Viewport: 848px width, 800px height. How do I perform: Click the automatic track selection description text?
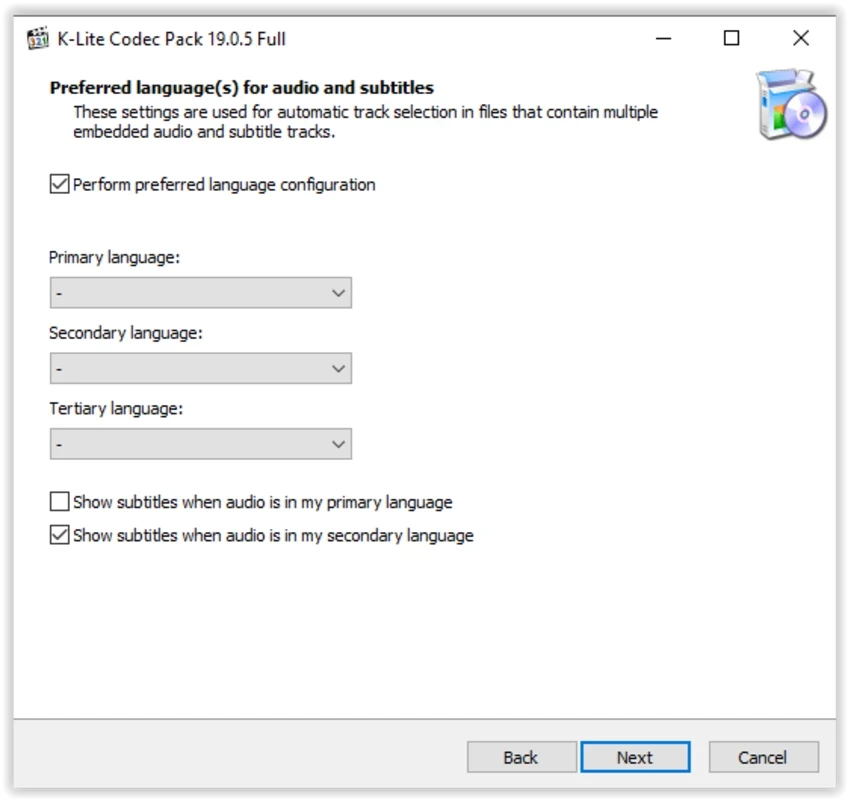(x=365, y=122)
